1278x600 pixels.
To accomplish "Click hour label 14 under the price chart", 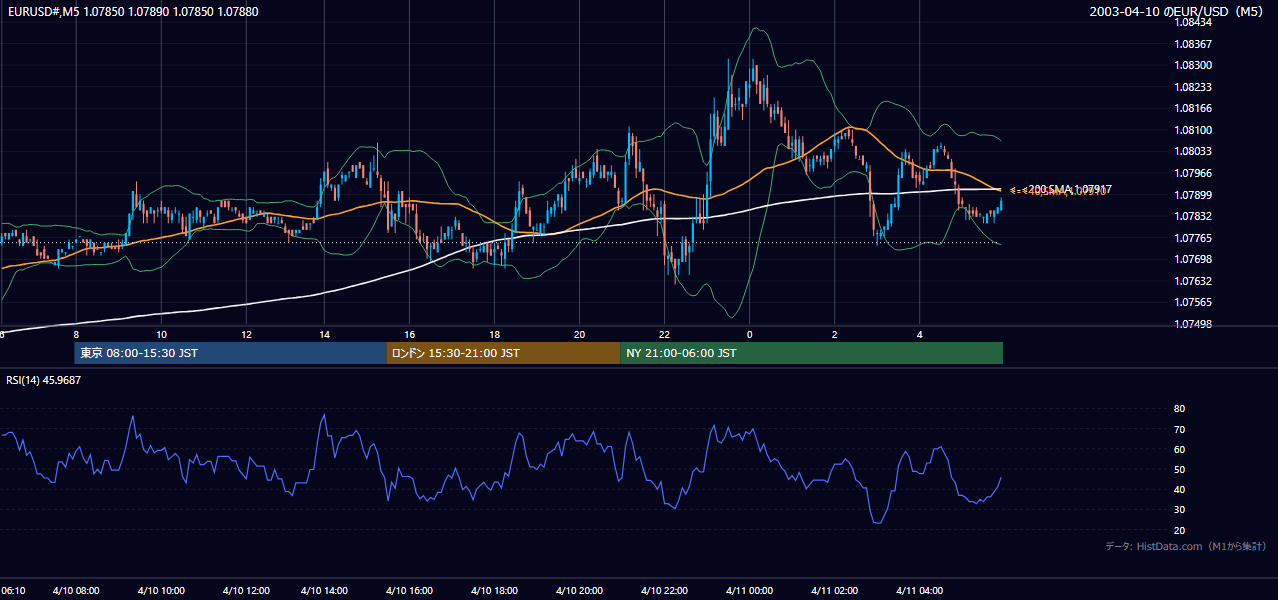I will click(325, 334).
